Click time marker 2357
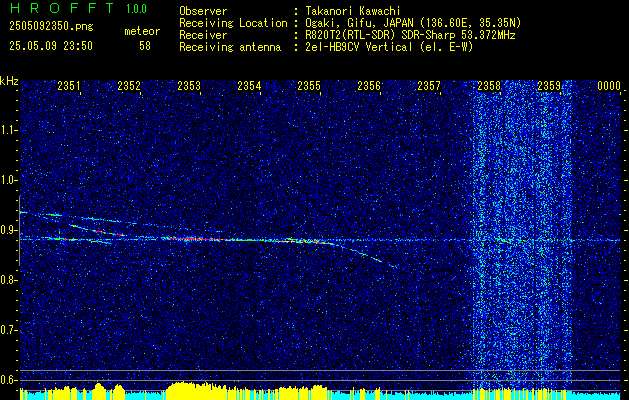Screen dimensions: 629x400 (429, 85)
